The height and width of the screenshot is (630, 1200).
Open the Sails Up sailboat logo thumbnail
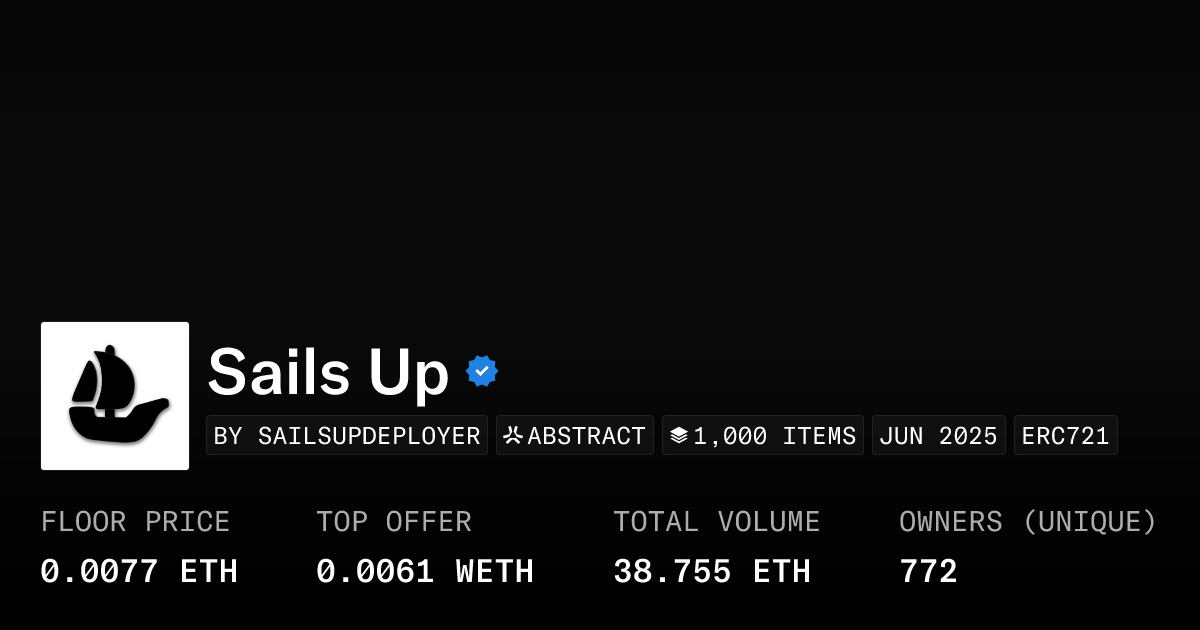pyautogui.click(x=115, y=396)
